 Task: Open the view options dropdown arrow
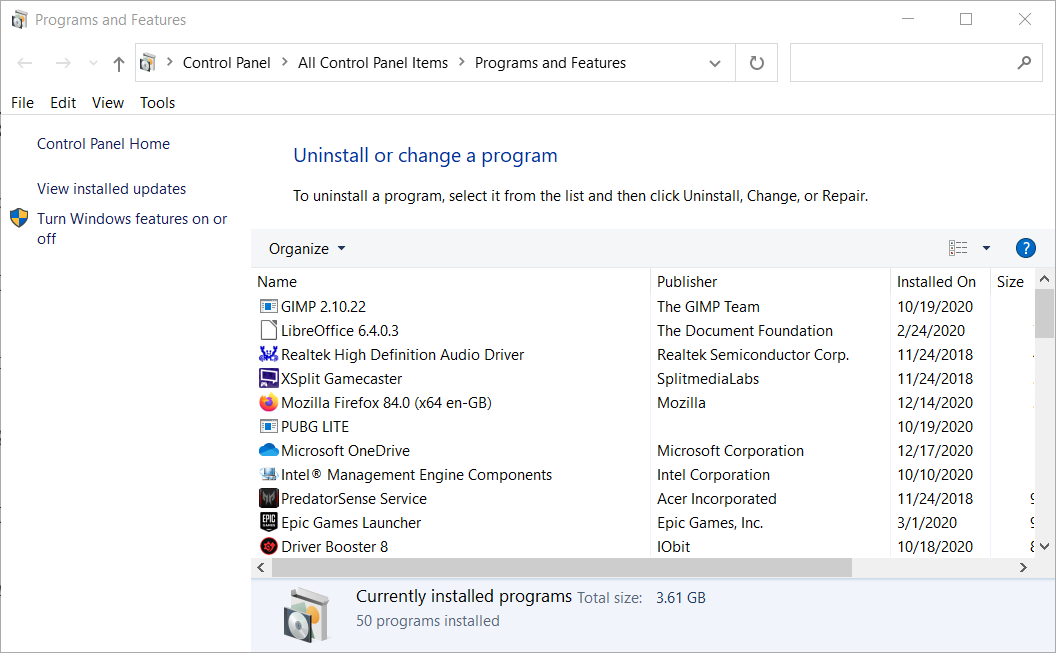(x=986, y=248)
